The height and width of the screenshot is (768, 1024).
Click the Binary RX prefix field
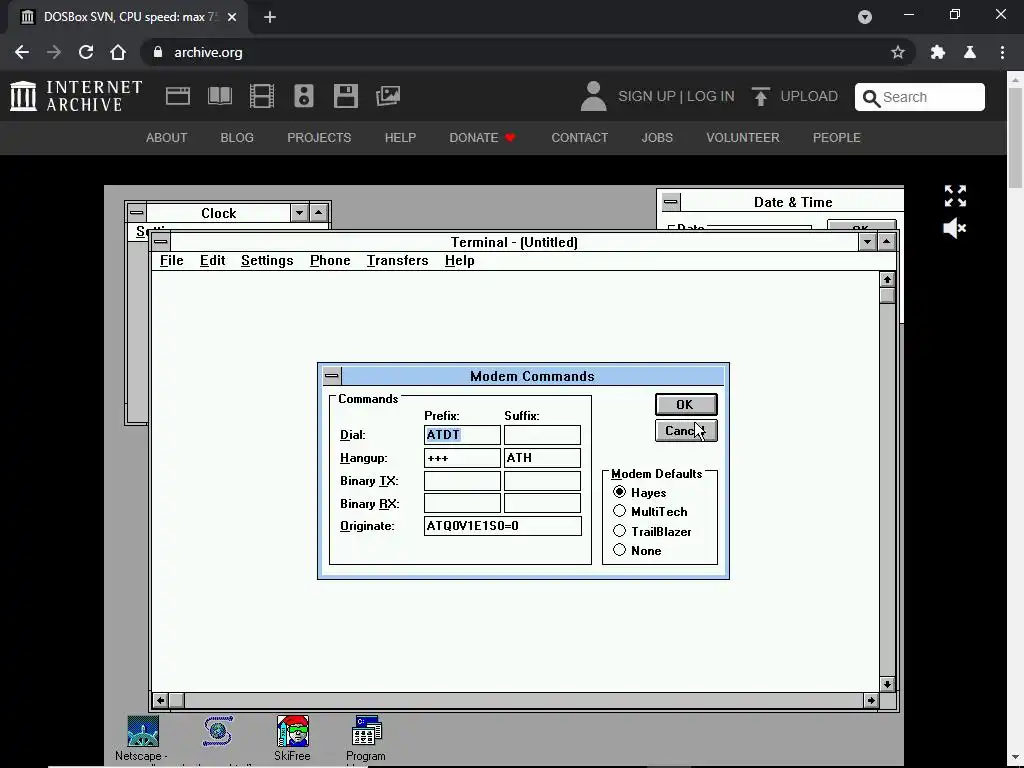click(x=462, y=504)
